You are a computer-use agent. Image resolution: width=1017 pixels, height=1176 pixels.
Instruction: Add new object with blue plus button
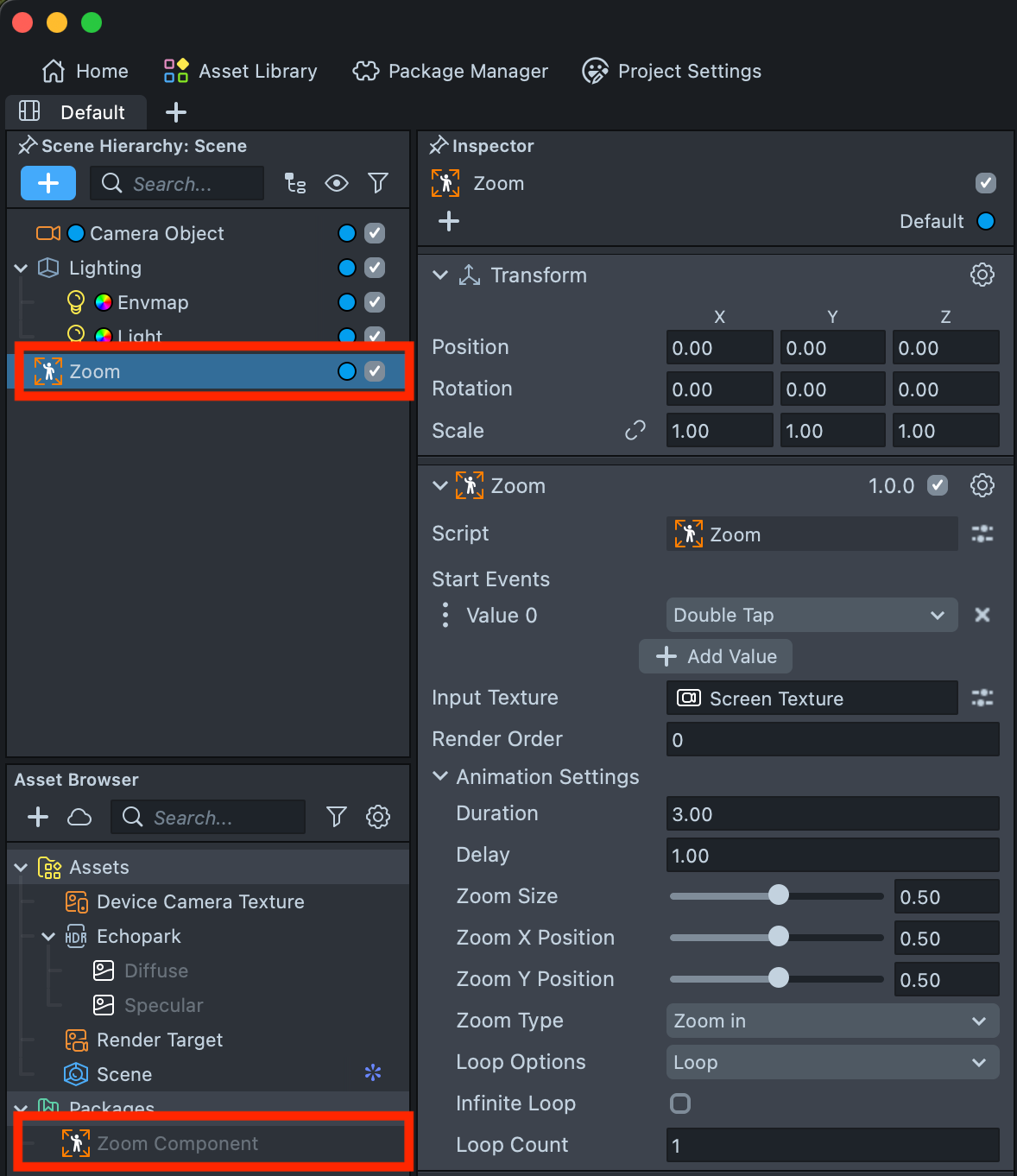48,183
